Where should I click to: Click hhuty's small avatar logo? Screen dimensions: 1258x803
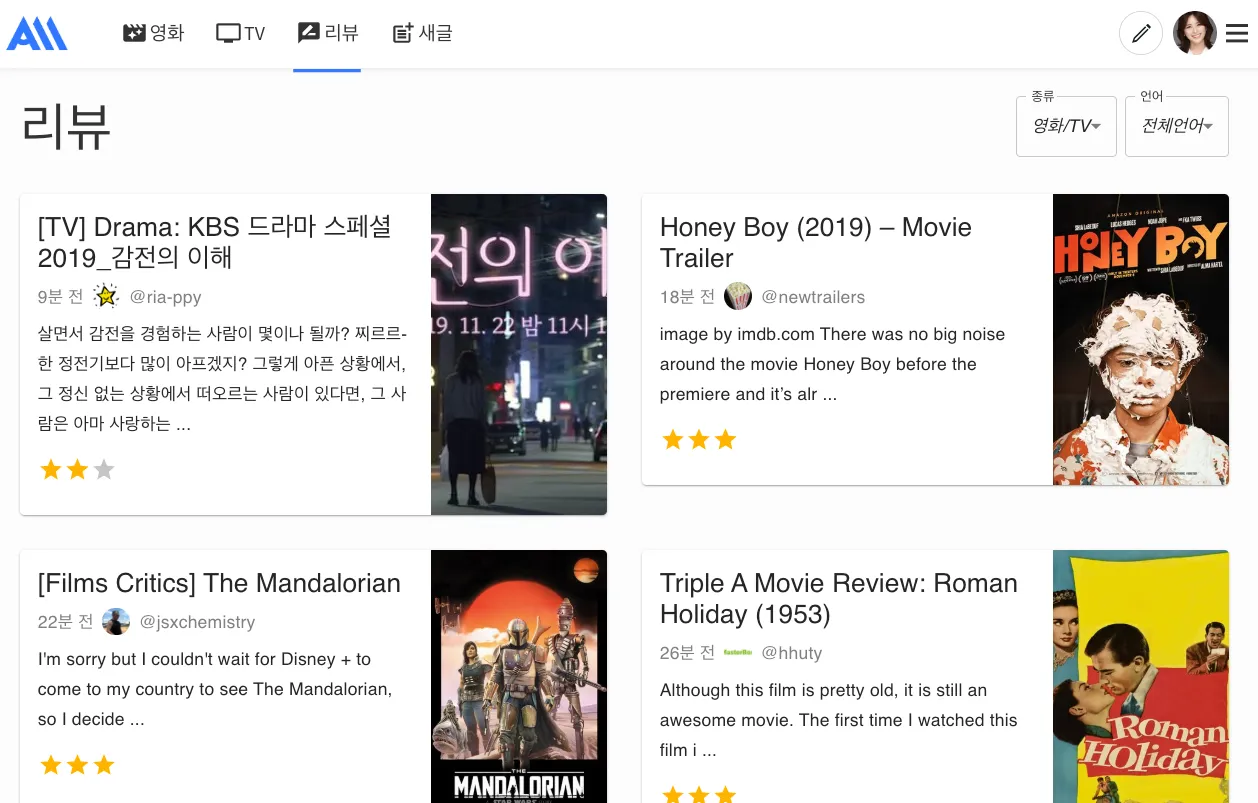pos(738,652)
